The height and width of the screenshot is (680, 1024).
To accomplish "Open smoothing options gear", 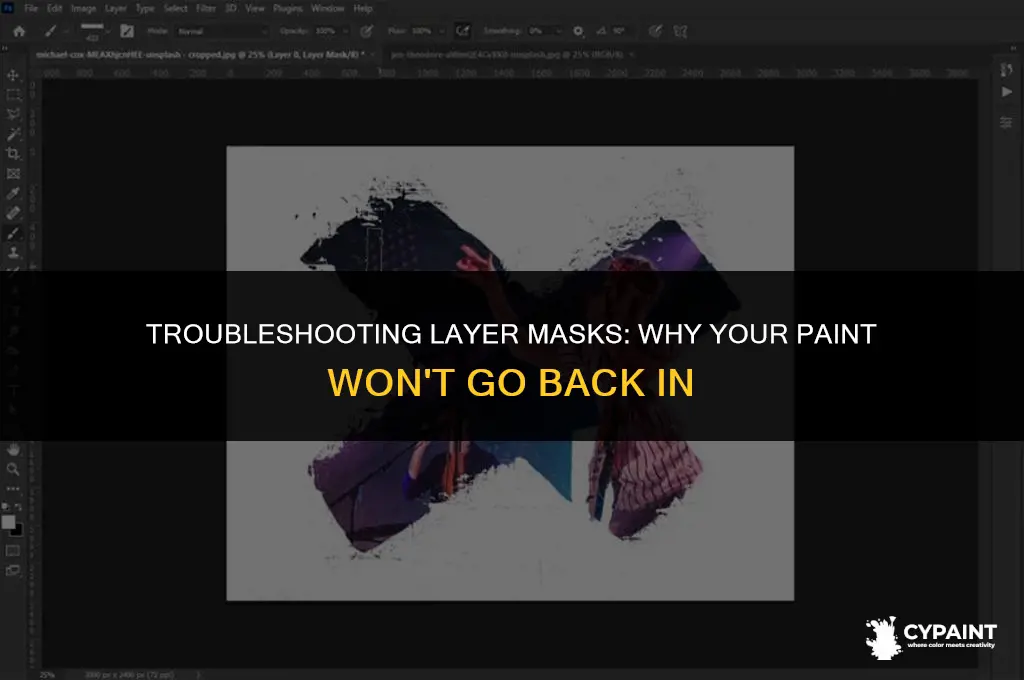I will tap(578, 31).
